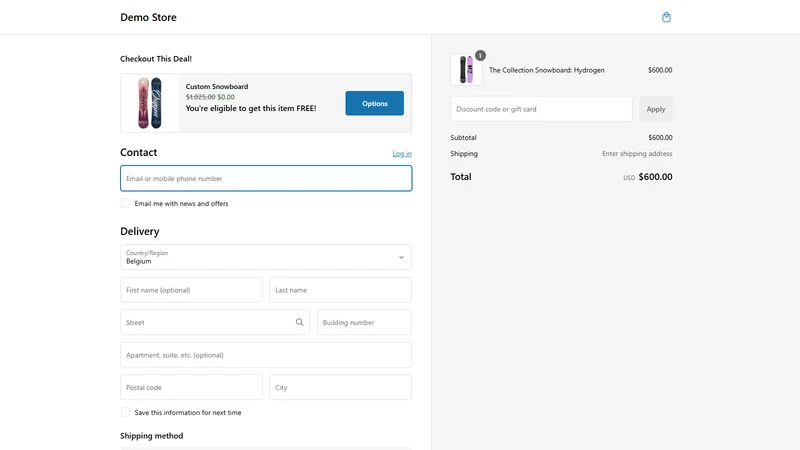Open the shopping bag cart icon

(666, 17)
